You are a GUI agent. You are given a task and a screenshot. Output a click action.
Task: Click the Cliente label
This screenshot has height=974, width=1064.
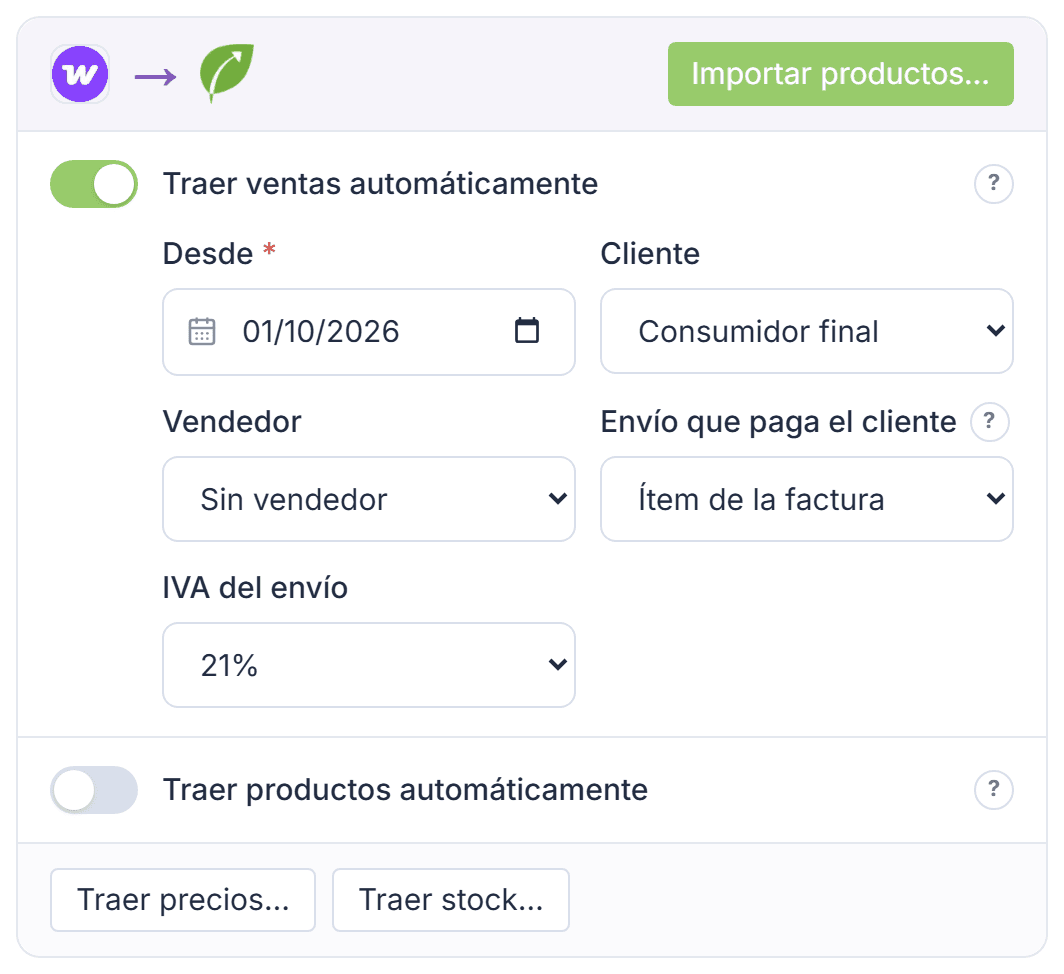(650, 254)
